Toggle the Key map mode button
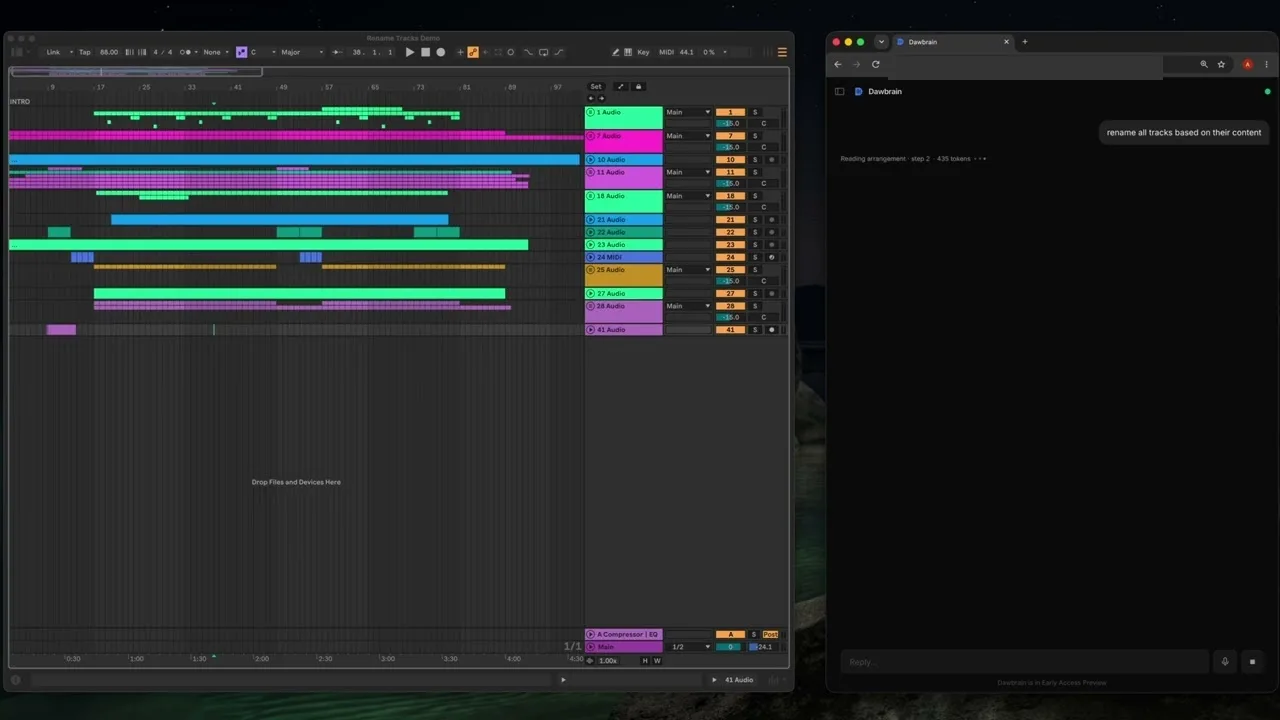The height and width of the screenshot is (720, 1280). tap(643, 52)
